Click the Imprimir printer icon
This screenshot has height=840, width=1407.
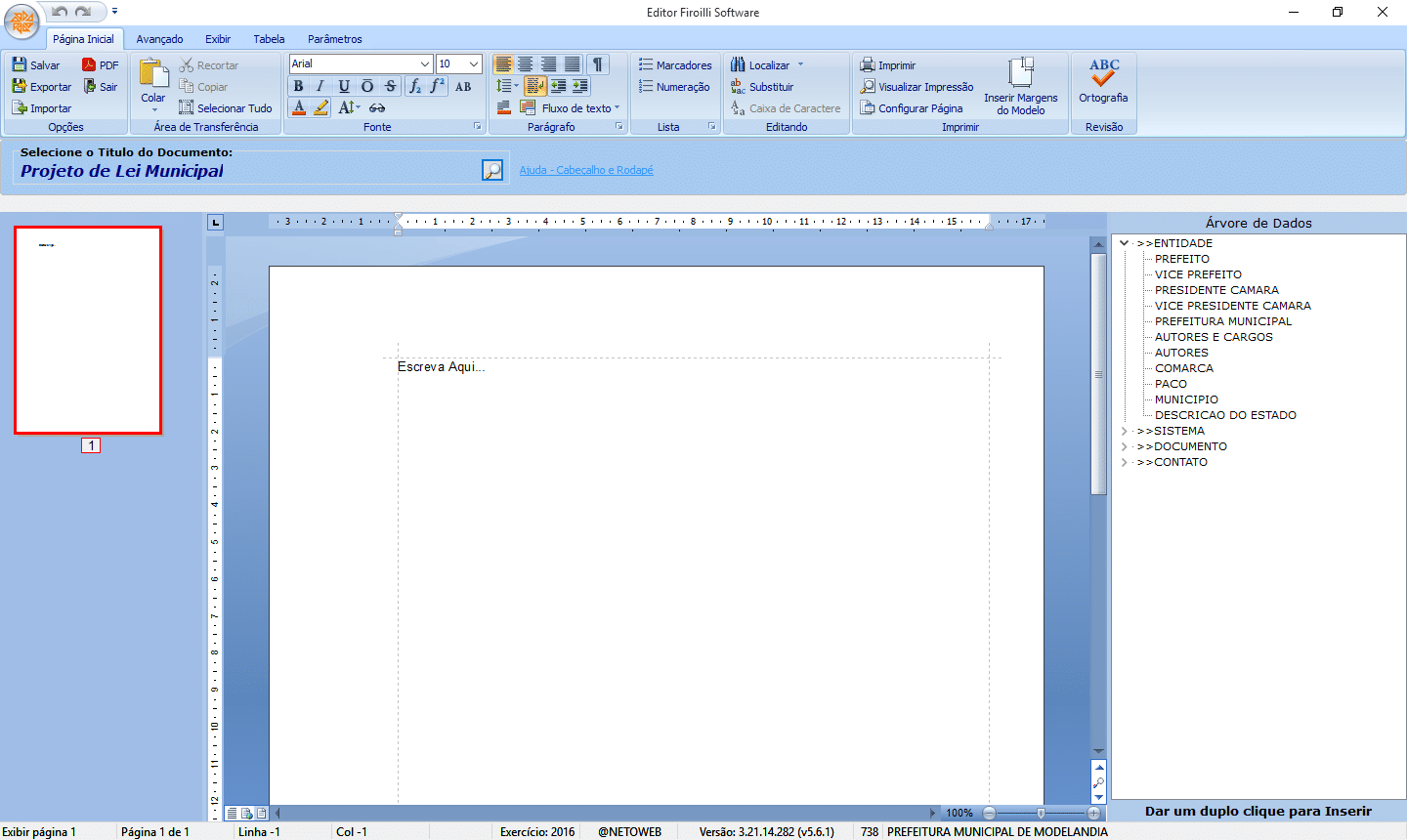click(868, 65)
